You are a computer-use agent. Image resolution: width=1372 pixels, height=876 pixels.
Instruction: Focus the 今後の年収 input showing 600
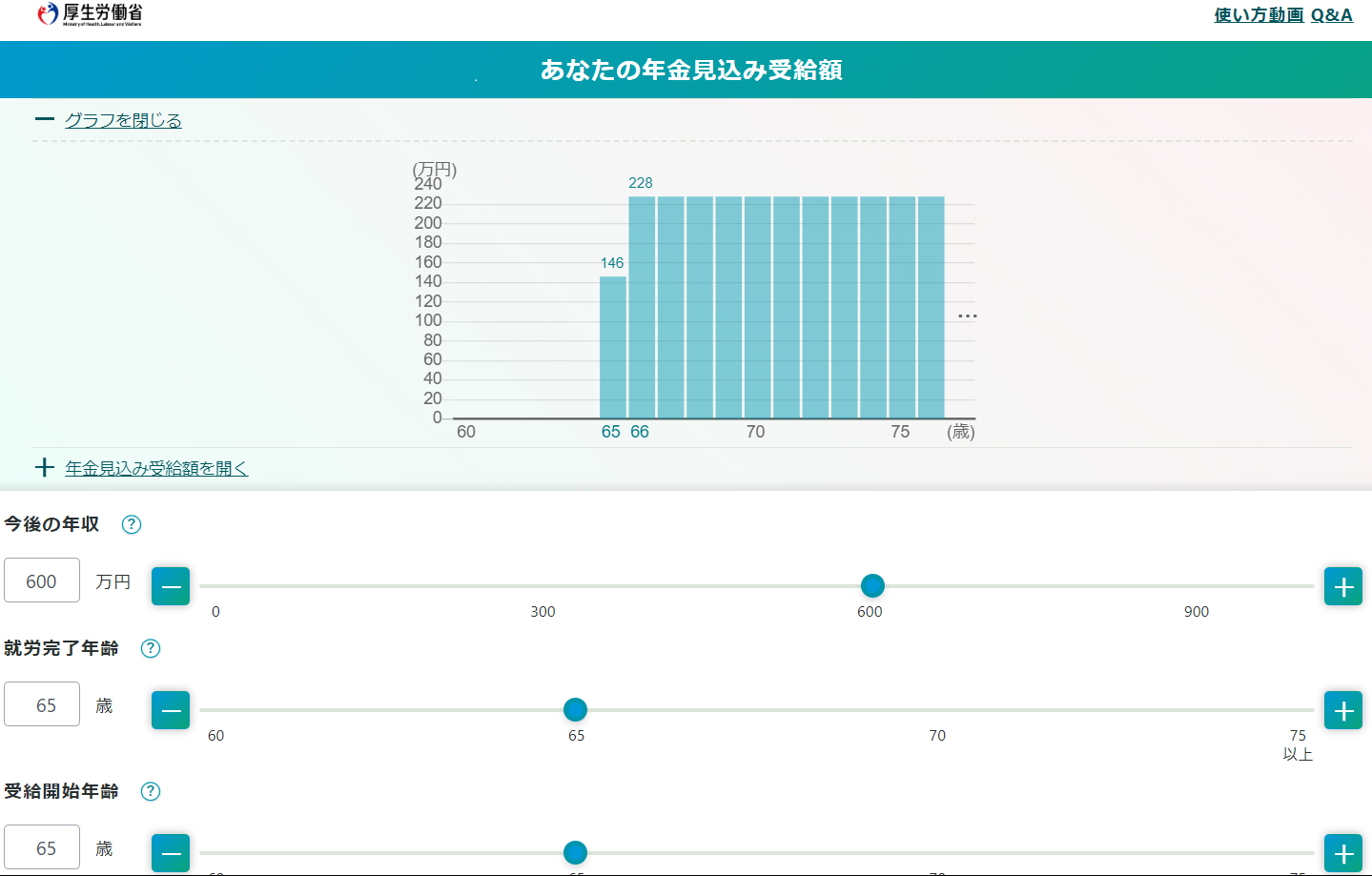point(42,581)
